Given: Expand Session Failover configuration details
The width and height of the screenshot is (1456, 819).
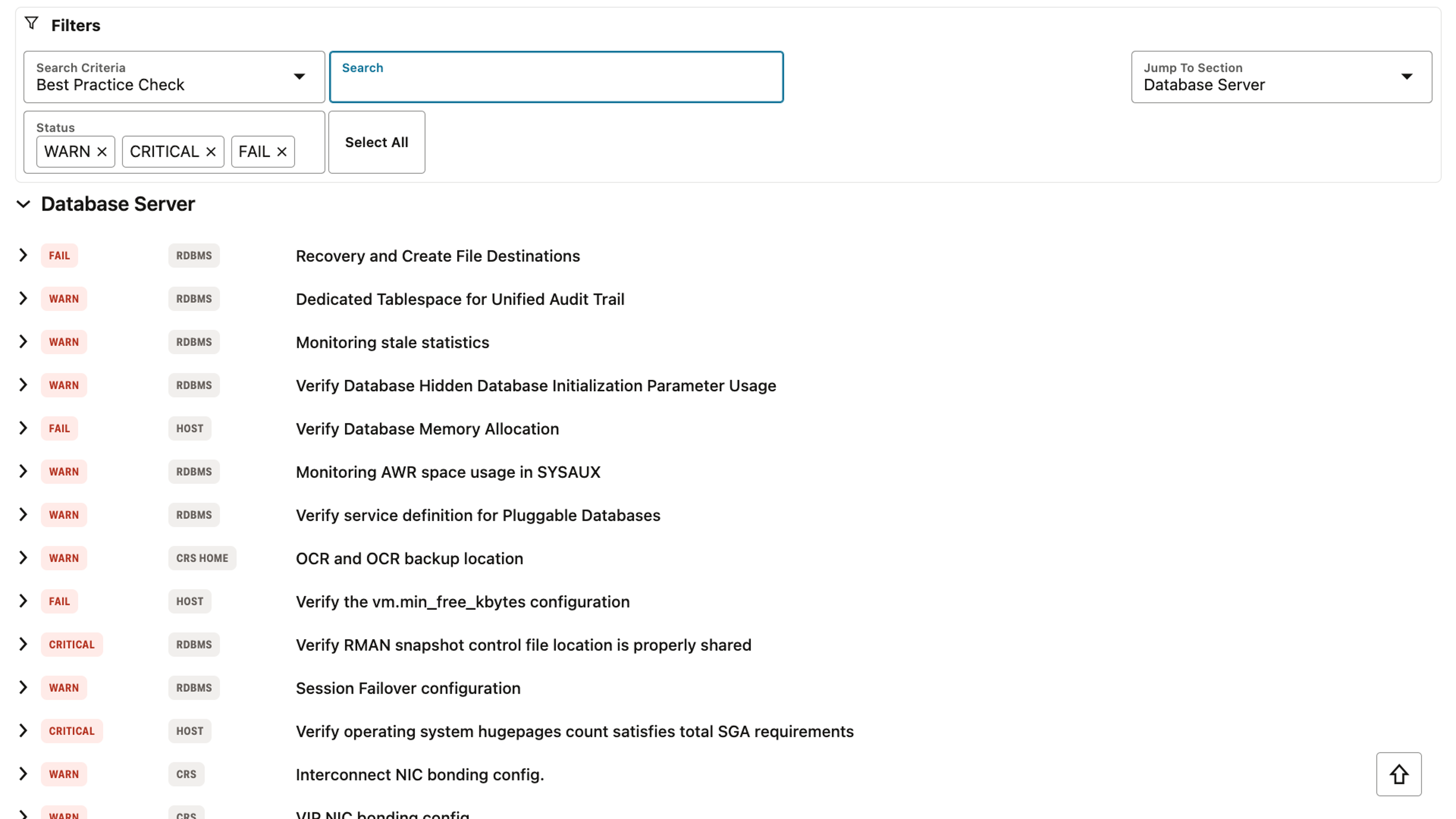Looking at the screenshot, I should click(x=23, y=688).
